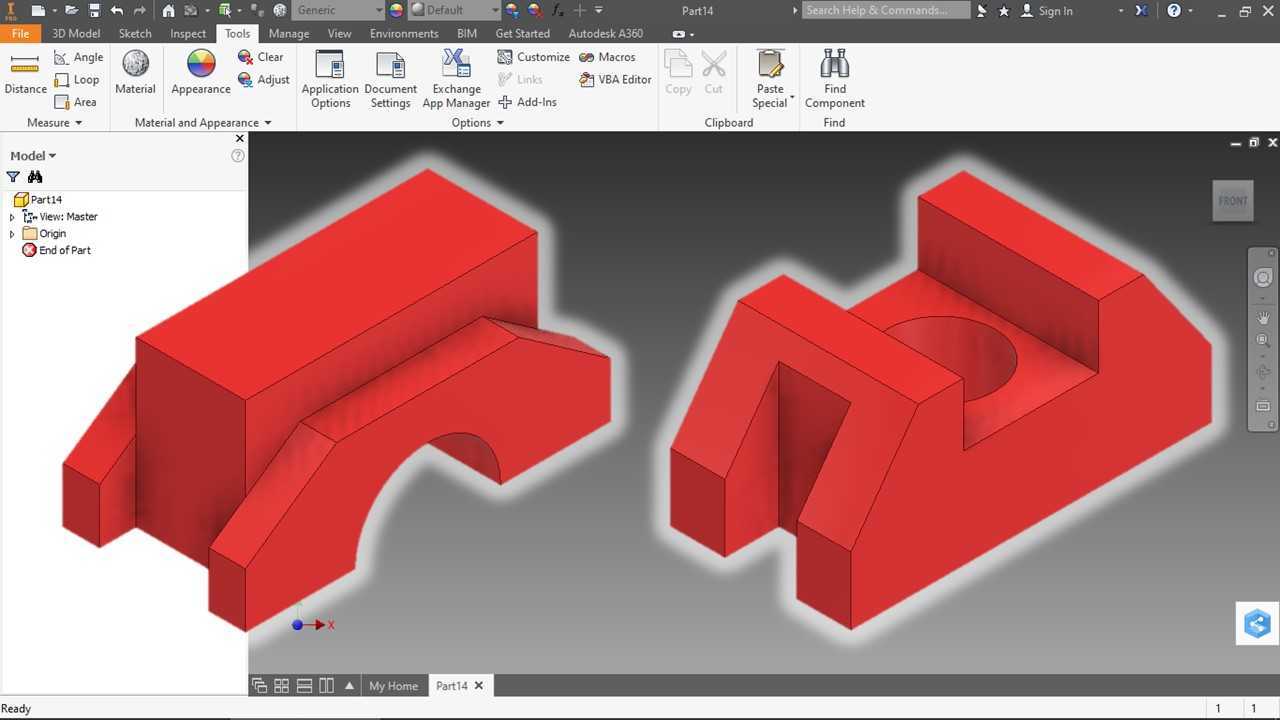
Task: Clear the appearance overrides
Action: tap(260, 57)
